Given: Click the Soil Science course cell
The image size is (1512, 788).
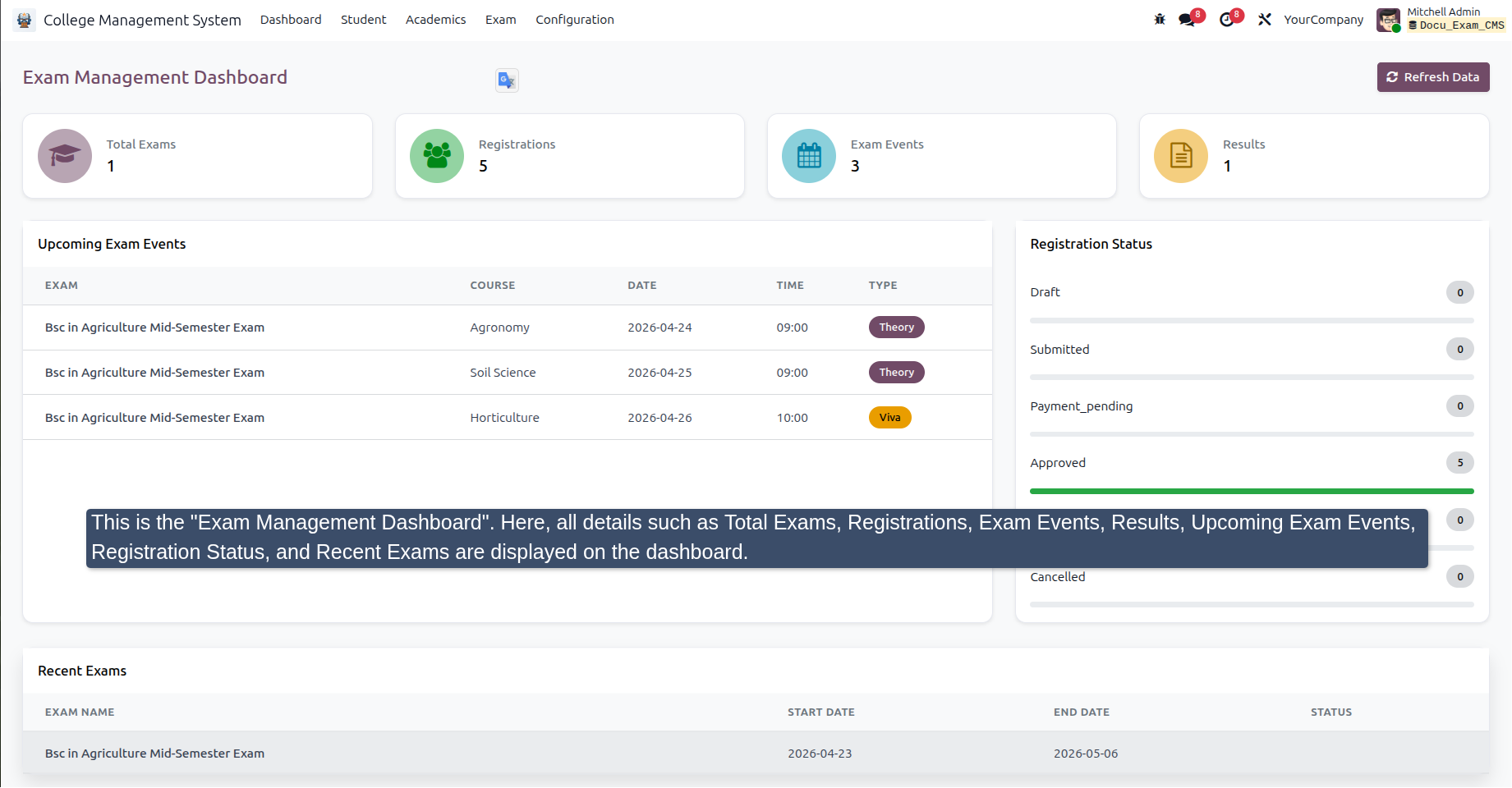Looking at the screenshot, I should (503, 373).
